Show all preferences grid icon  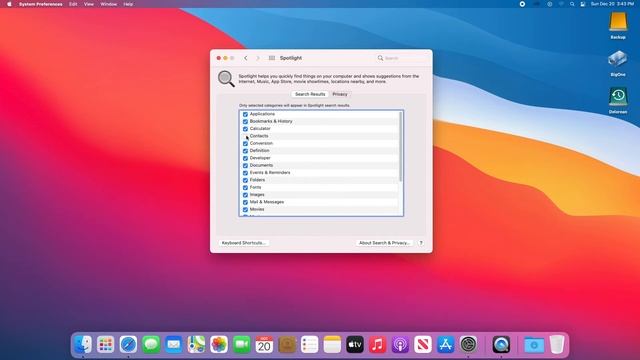(x=272, y=58)
